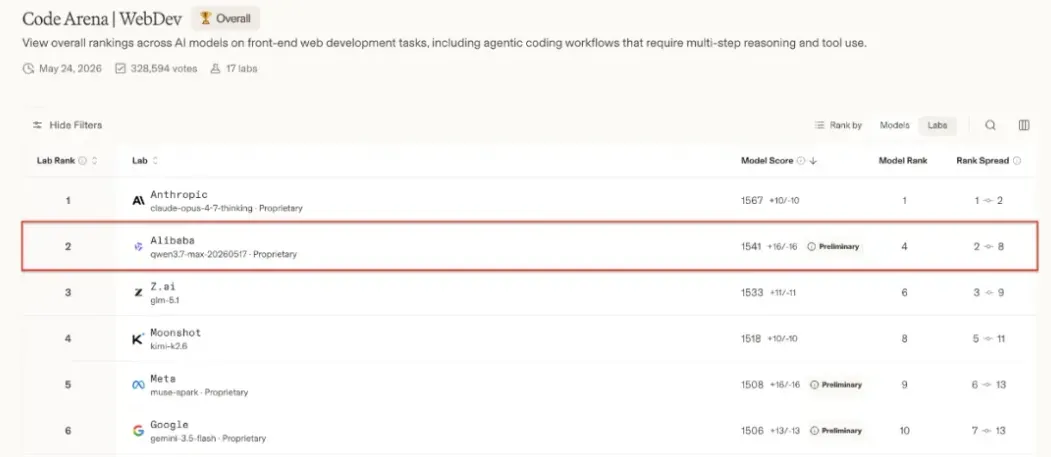Click Alibaba's Preliminary badge
This screenshot has height=457, width=1051.
(x=833, y=247)
